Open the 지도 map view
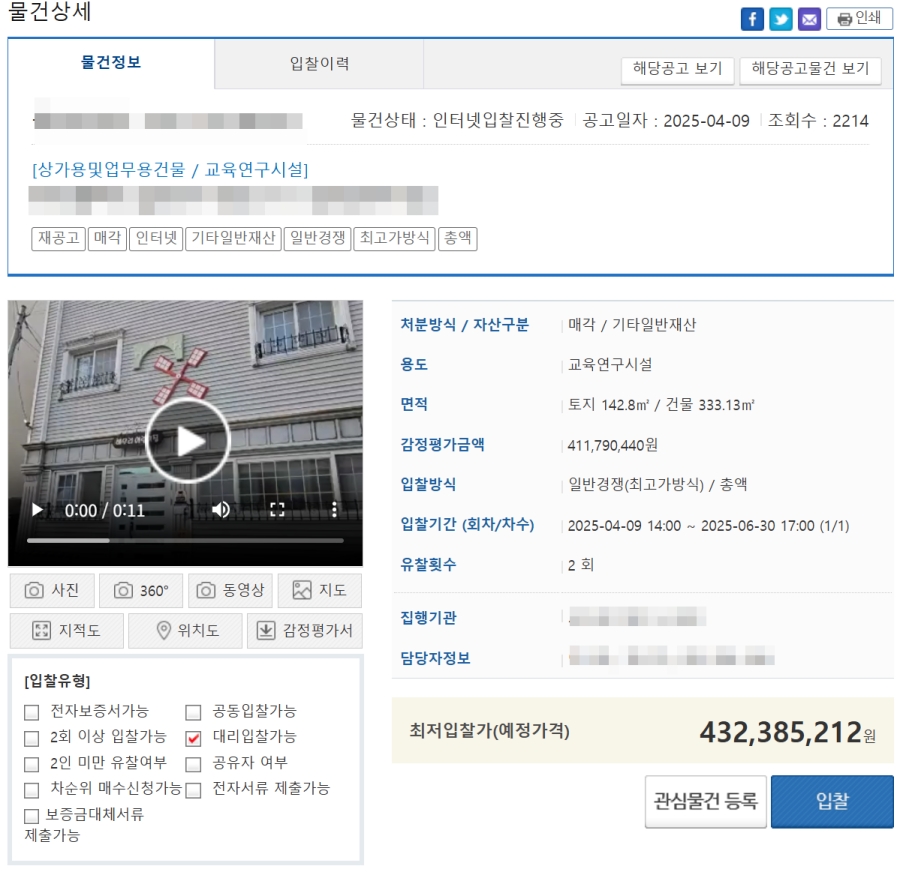Viewport: 900px width, 875px height. point(320,590)
